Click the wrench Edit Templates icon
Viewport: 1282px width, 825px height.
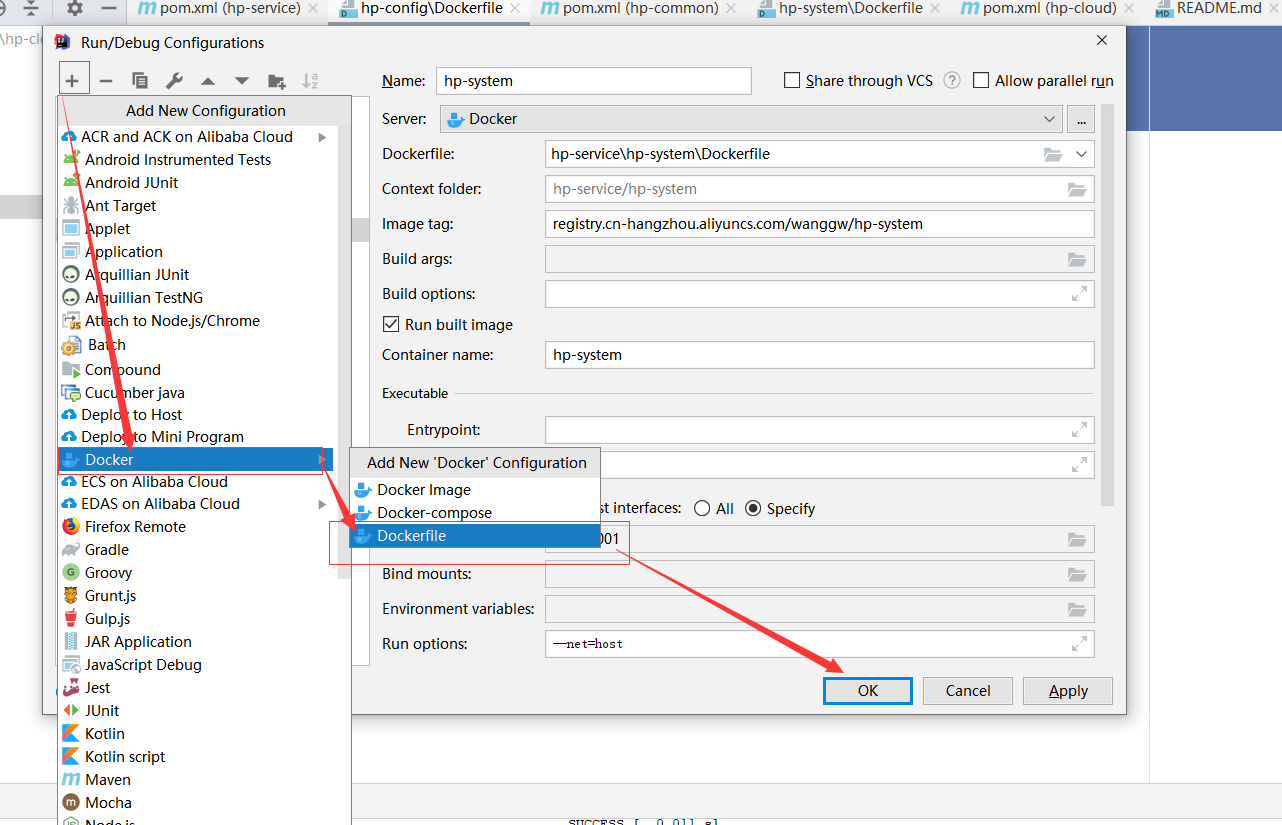pyautogui.click(x=174, y=81)
